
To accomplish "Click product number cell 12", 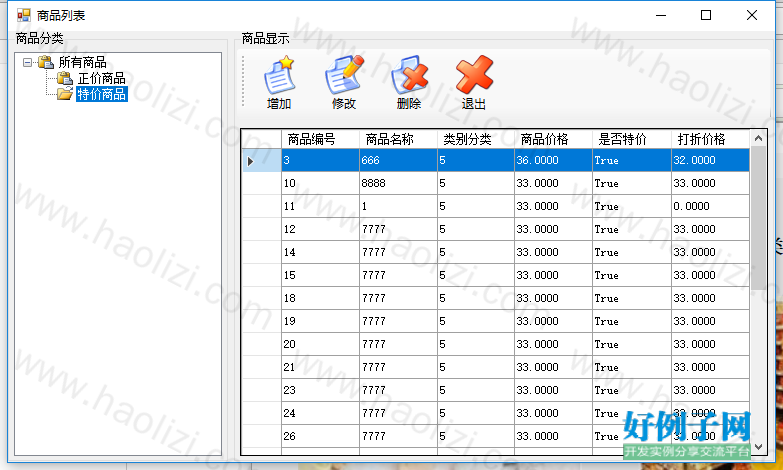I will [321, 229].
